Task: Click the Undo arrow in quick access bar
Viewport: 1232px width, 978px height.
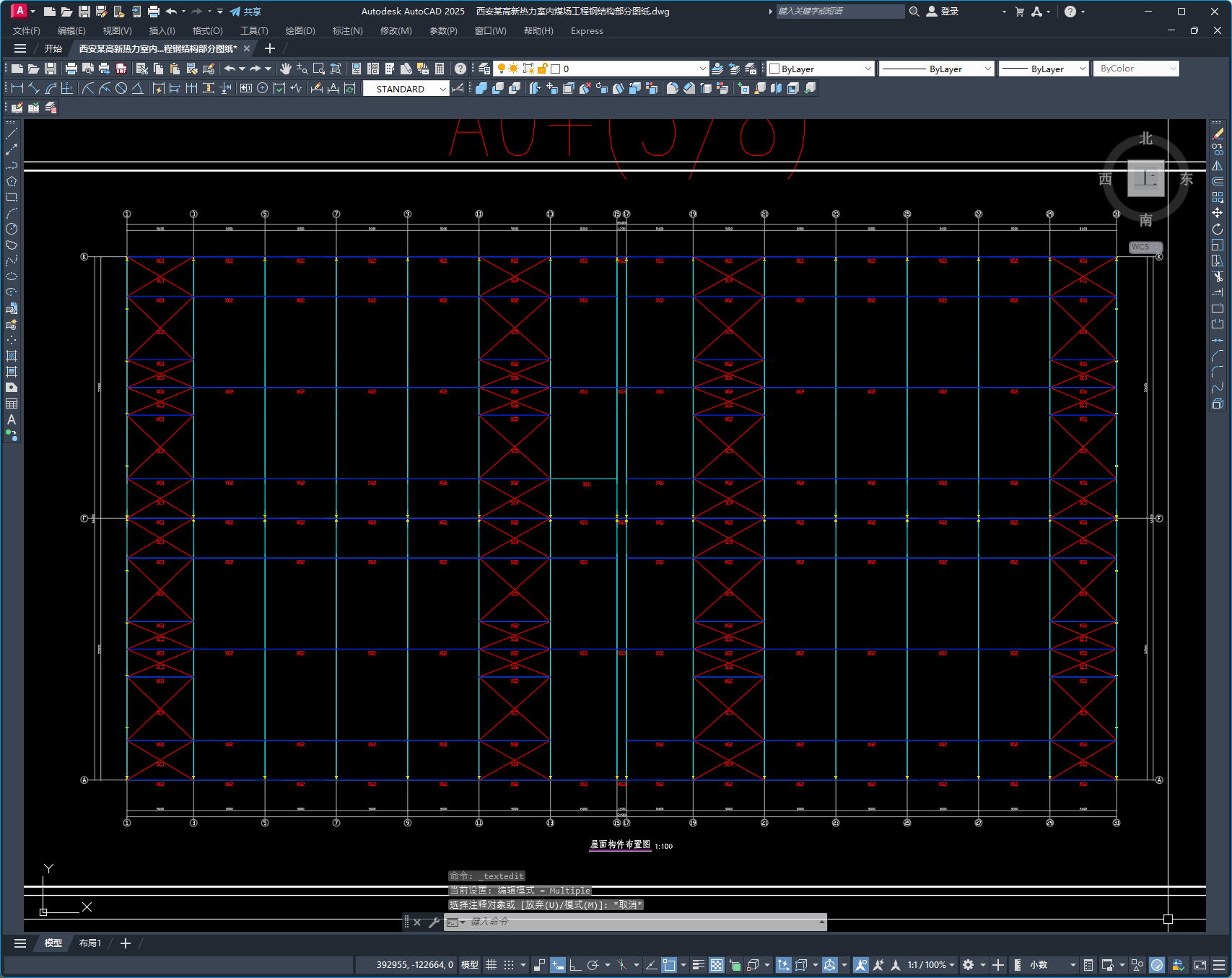Action: (171, 12)
